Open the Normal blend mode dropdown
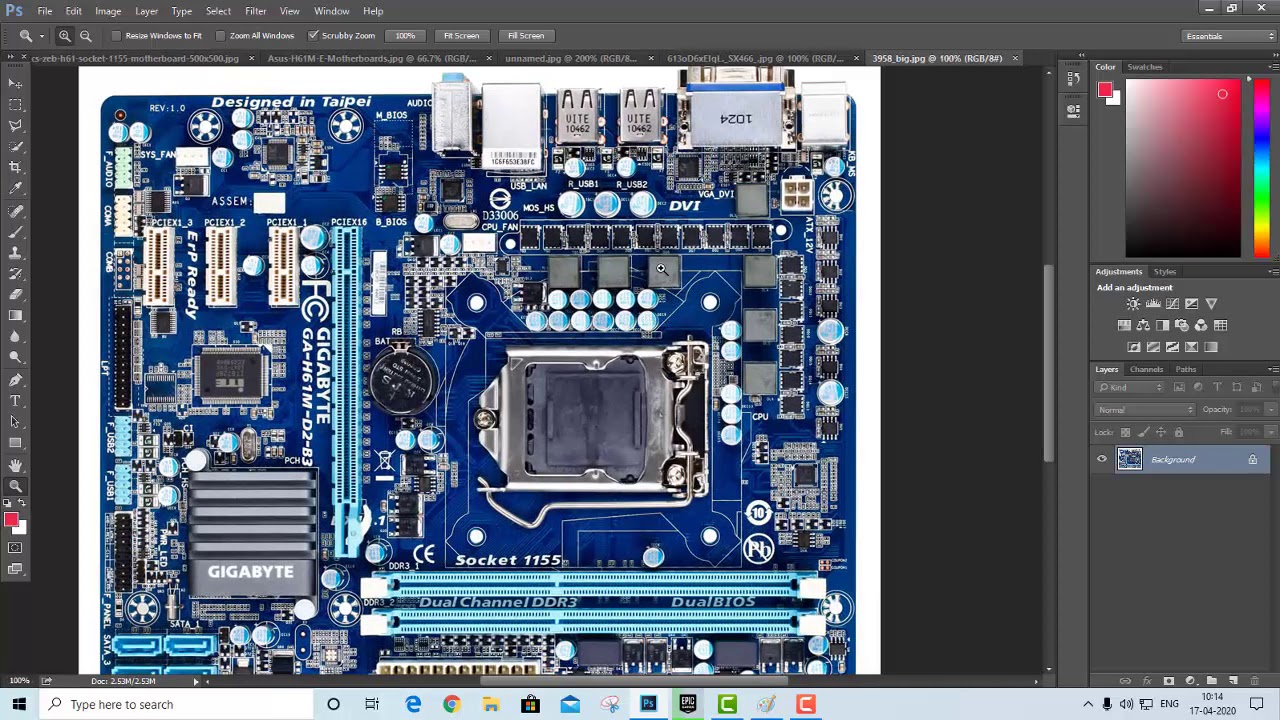This screenshot has width=1280, height=720. (x=1145, y=410)
